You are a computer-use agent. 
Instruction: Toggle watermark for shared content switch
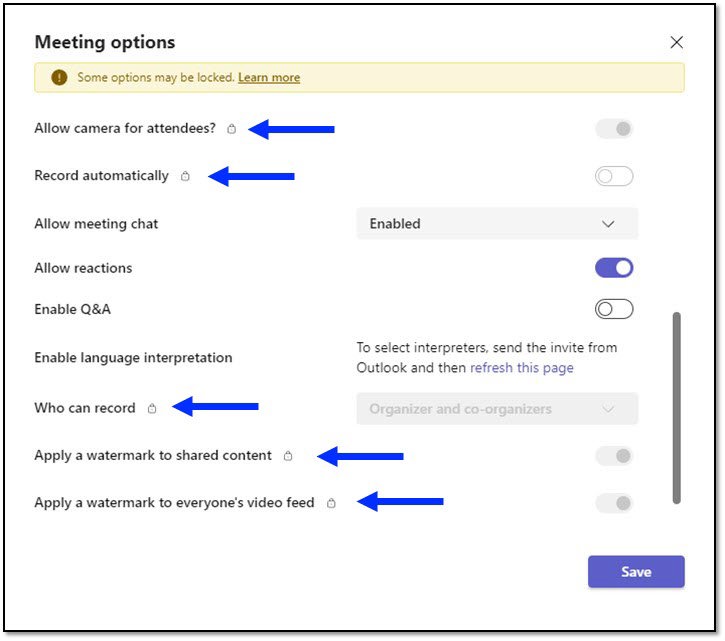coord(614,456)
